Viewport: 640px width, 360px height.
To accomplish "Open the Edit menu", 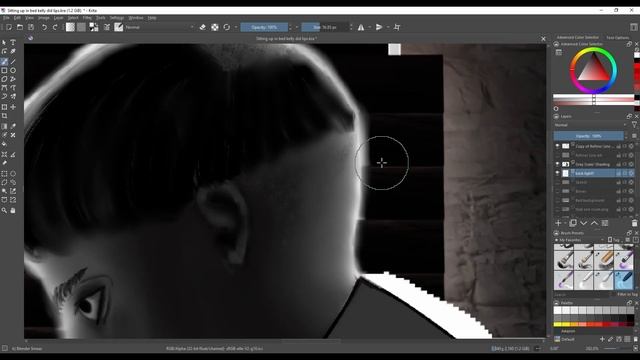I will pyautogui.click(x=17, y=18).
